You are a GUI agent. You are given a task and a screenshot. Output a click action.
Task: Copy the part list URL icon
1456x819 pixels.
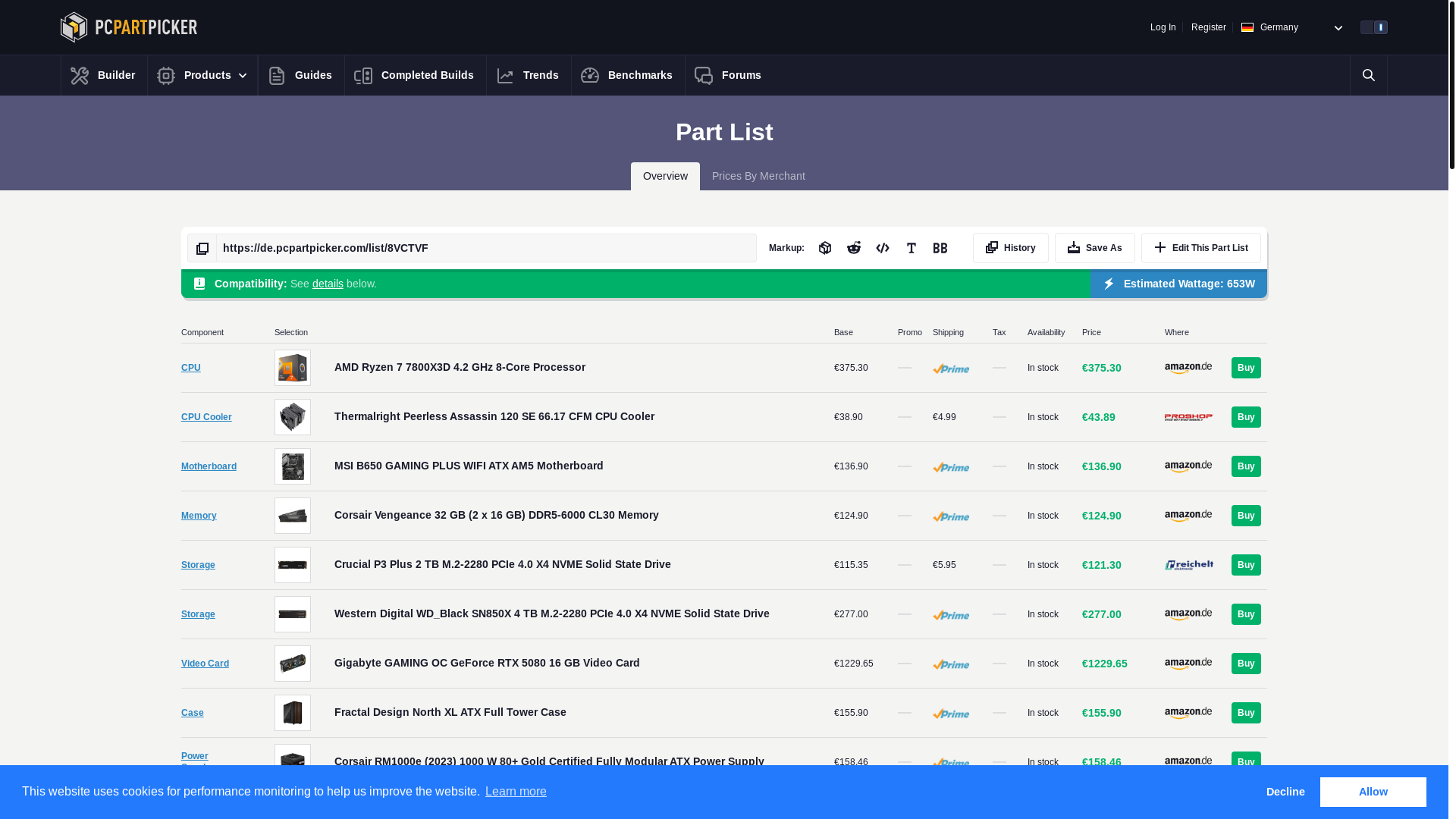click(x=202, y=248)
